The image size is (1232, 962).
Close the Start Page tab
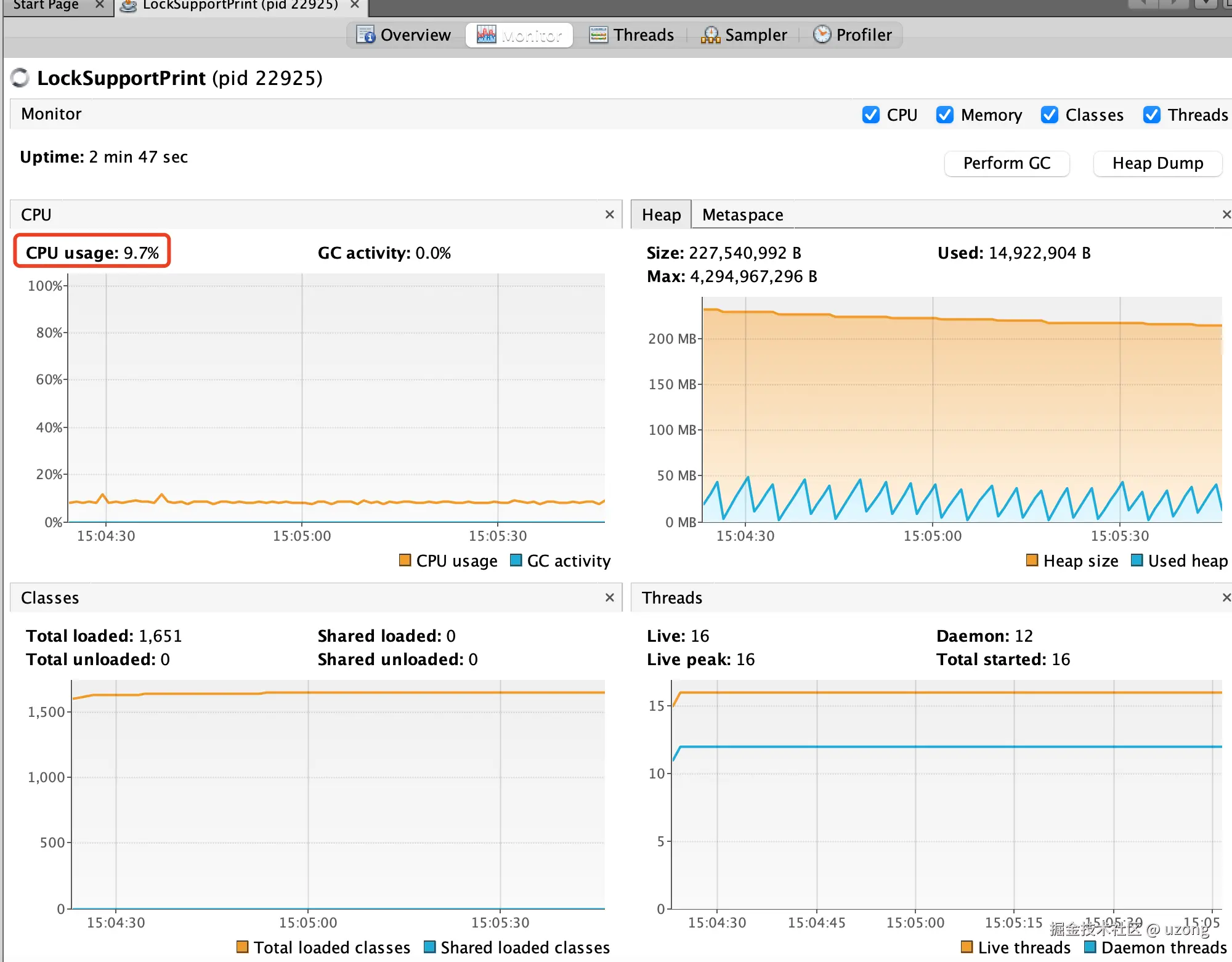(99, 5)
